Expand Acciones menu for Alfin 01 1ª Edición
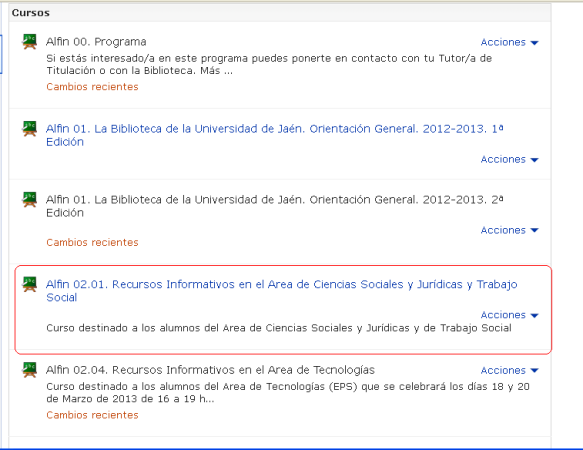The image size is (583, 450). [509, 160]
